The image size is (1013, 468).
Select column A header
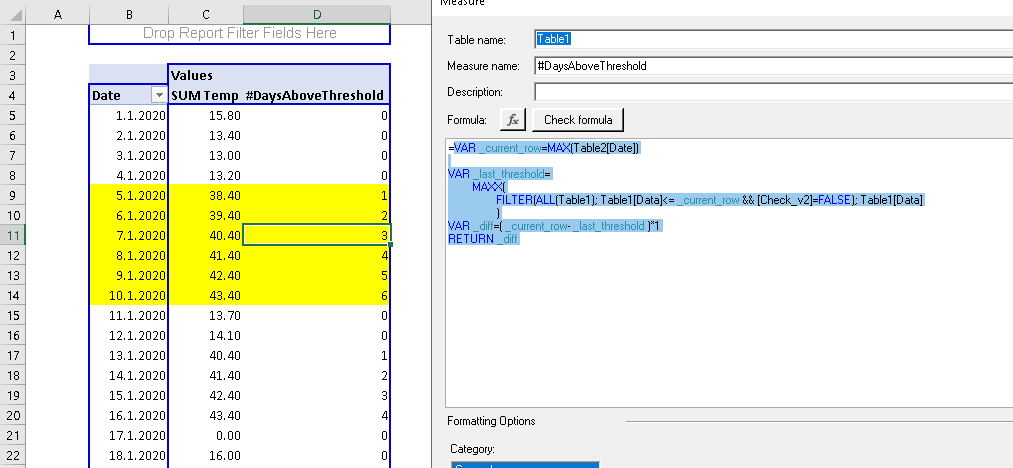tap(57, 14)
